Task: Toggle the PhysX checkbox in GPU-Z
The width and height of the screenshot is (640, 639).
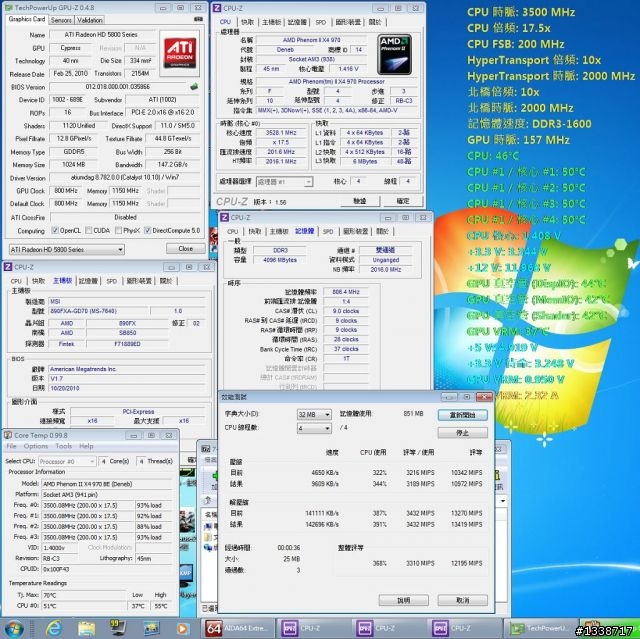Action: tap(118, 231)
